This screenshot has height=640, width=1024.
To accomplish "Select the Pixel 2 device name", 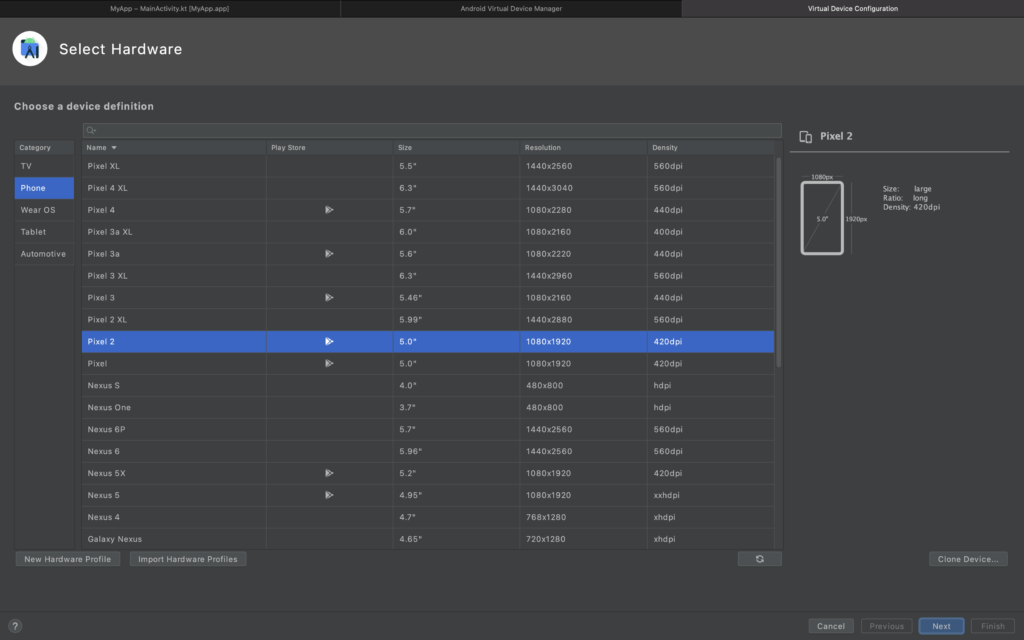I will [x=101, y=342].
